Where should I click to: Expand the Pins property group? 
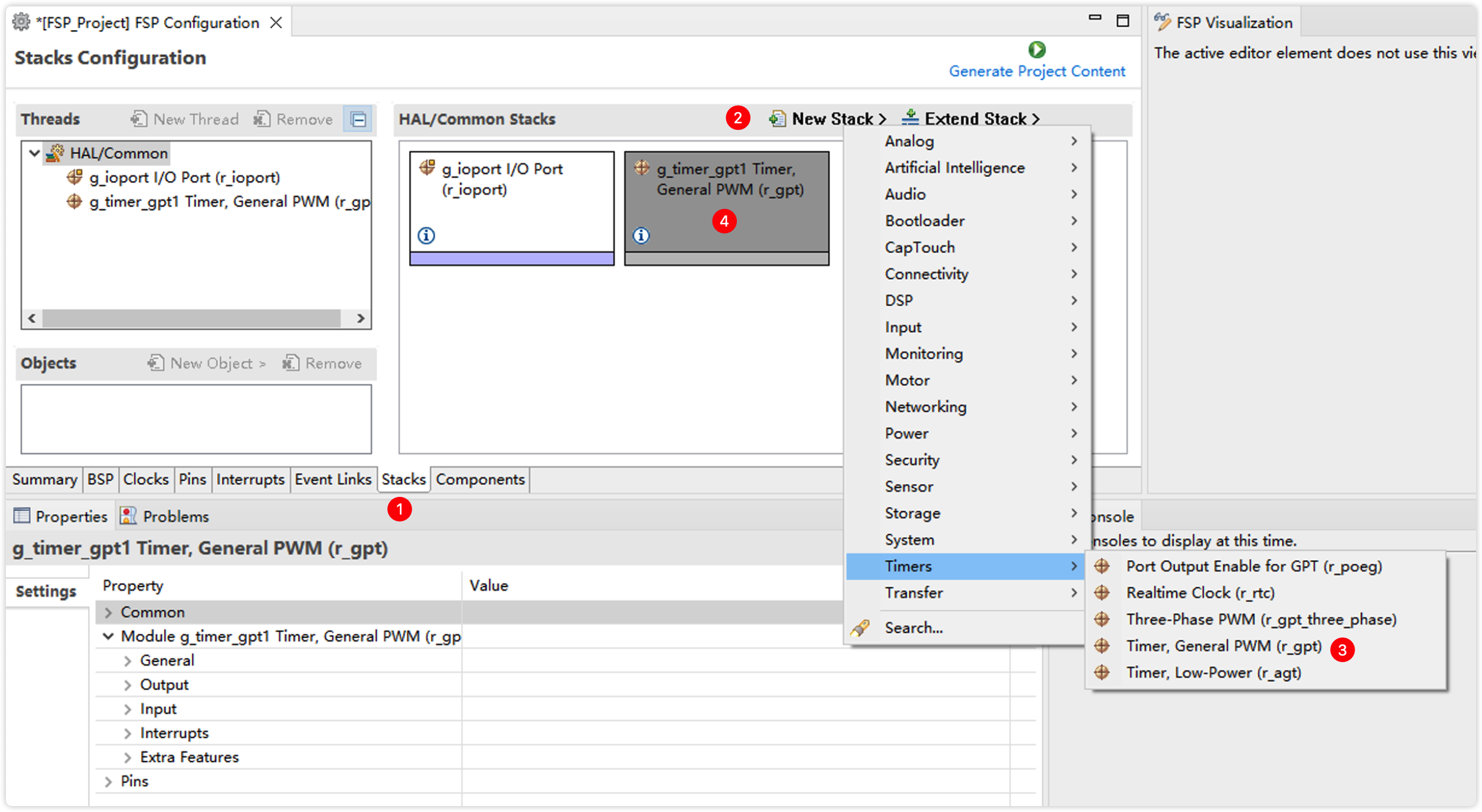(x=108, y=782)
